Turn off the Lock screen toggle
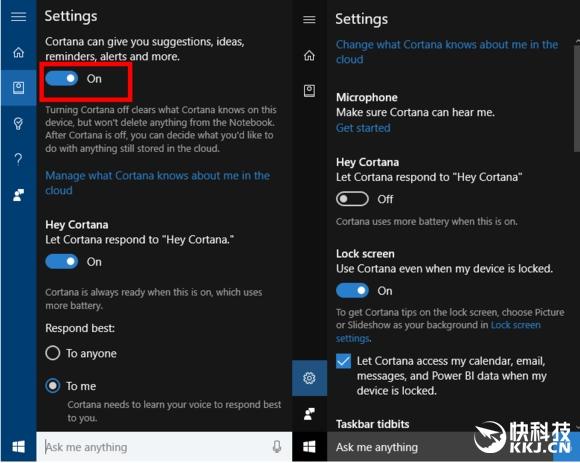580x463 pixels. pos(352,290)
